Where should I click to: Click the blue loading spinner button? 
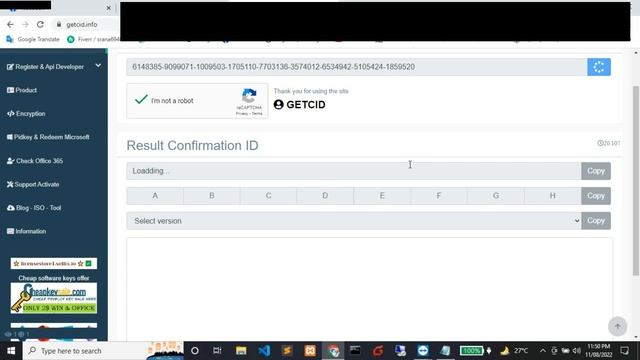(x=599, y=67)
